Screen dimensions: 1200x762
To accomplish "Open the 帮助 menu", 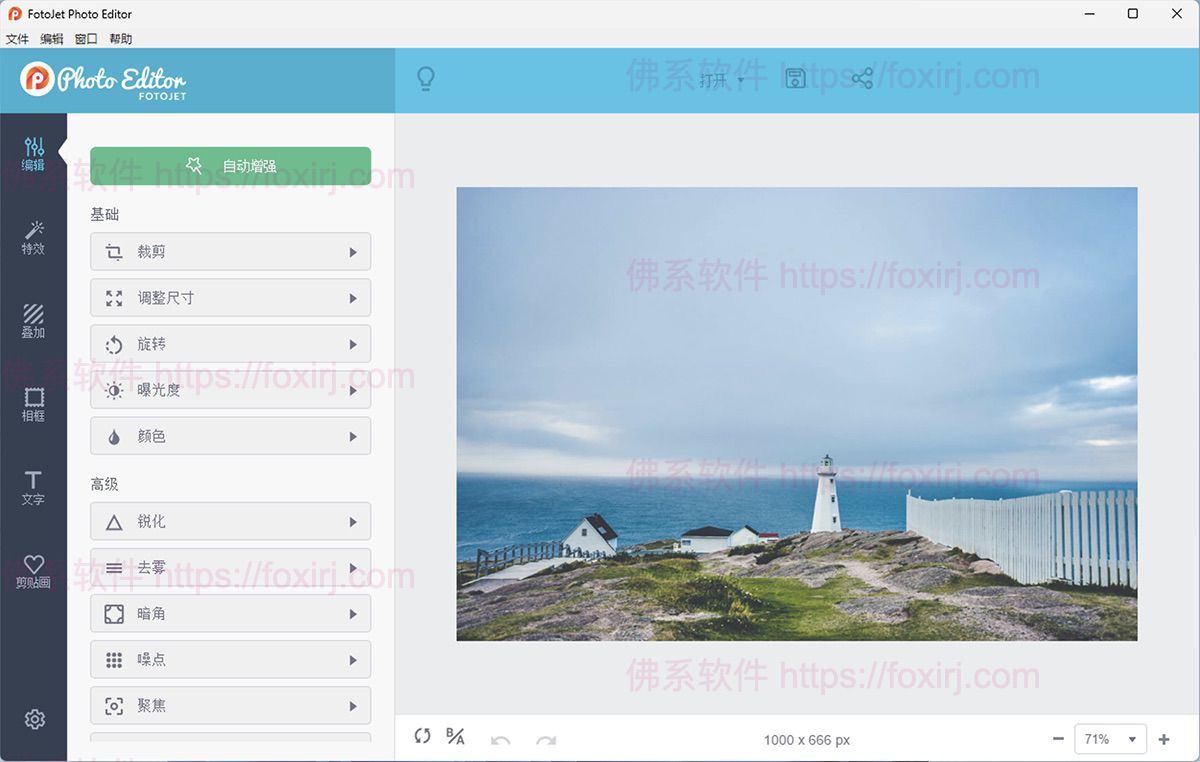I will [x=119, y=38].
